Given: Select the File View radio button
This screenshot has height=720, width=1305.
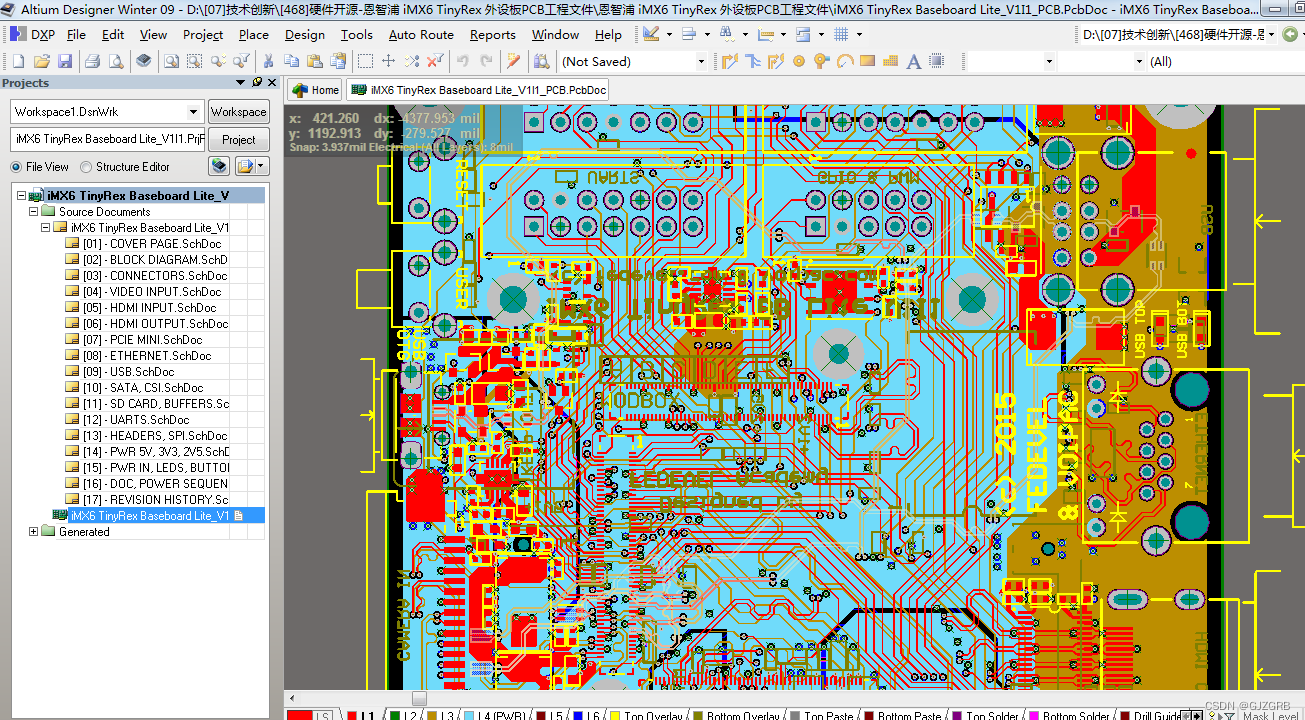Looking at the screenshot, I should click(17, 166).
